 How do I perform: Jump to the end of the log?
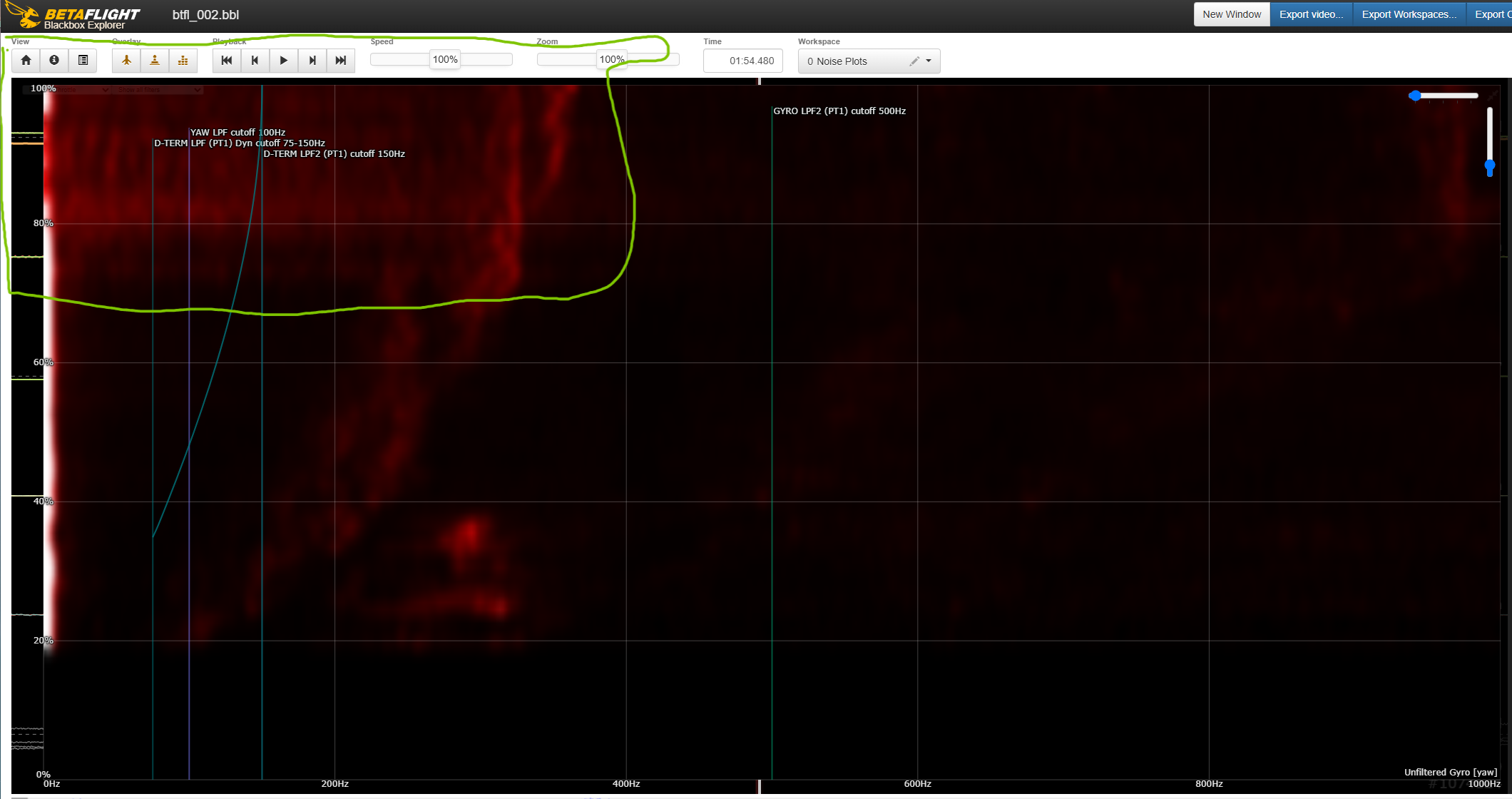coord(341,61)
